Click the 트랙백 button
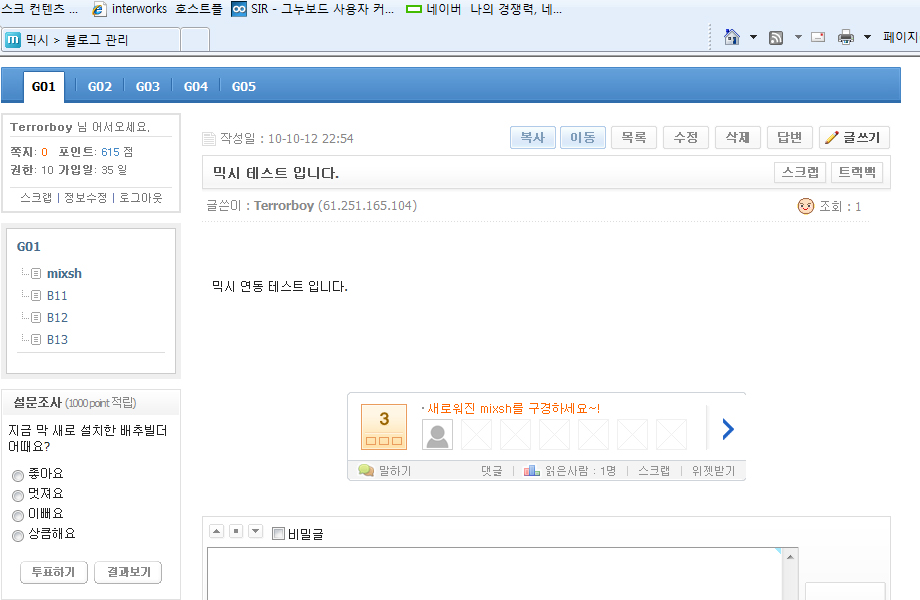The image size is (920, 600). 857,172
